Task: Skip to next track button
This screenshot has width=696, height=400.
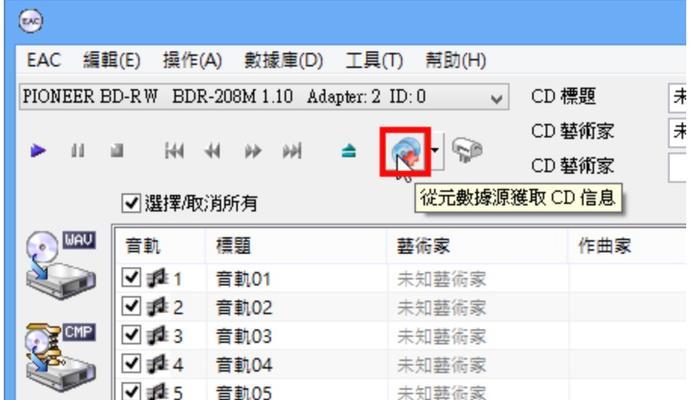Action: (292, 151)
